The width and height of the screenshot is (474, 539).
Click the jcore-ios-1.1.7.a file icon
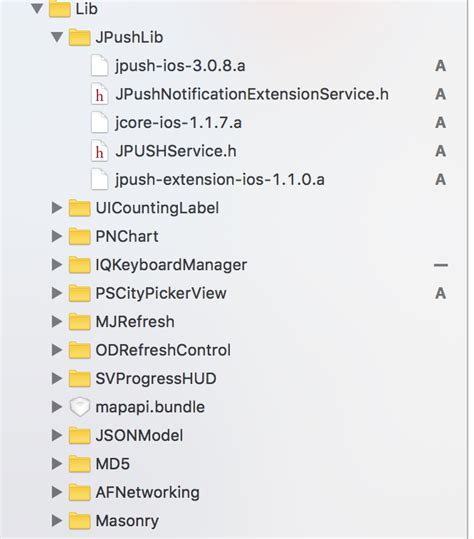click(x=99, y=123)
